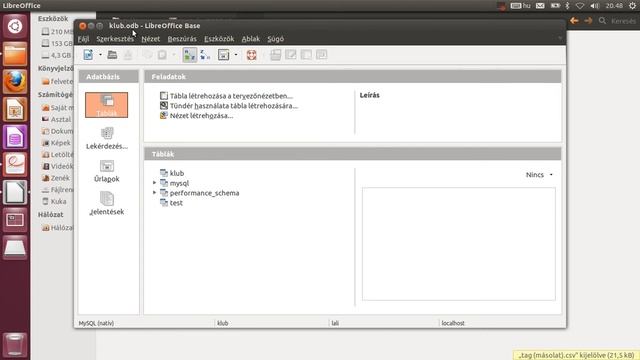Click the Paste toolbar icon

click(162, 55)
